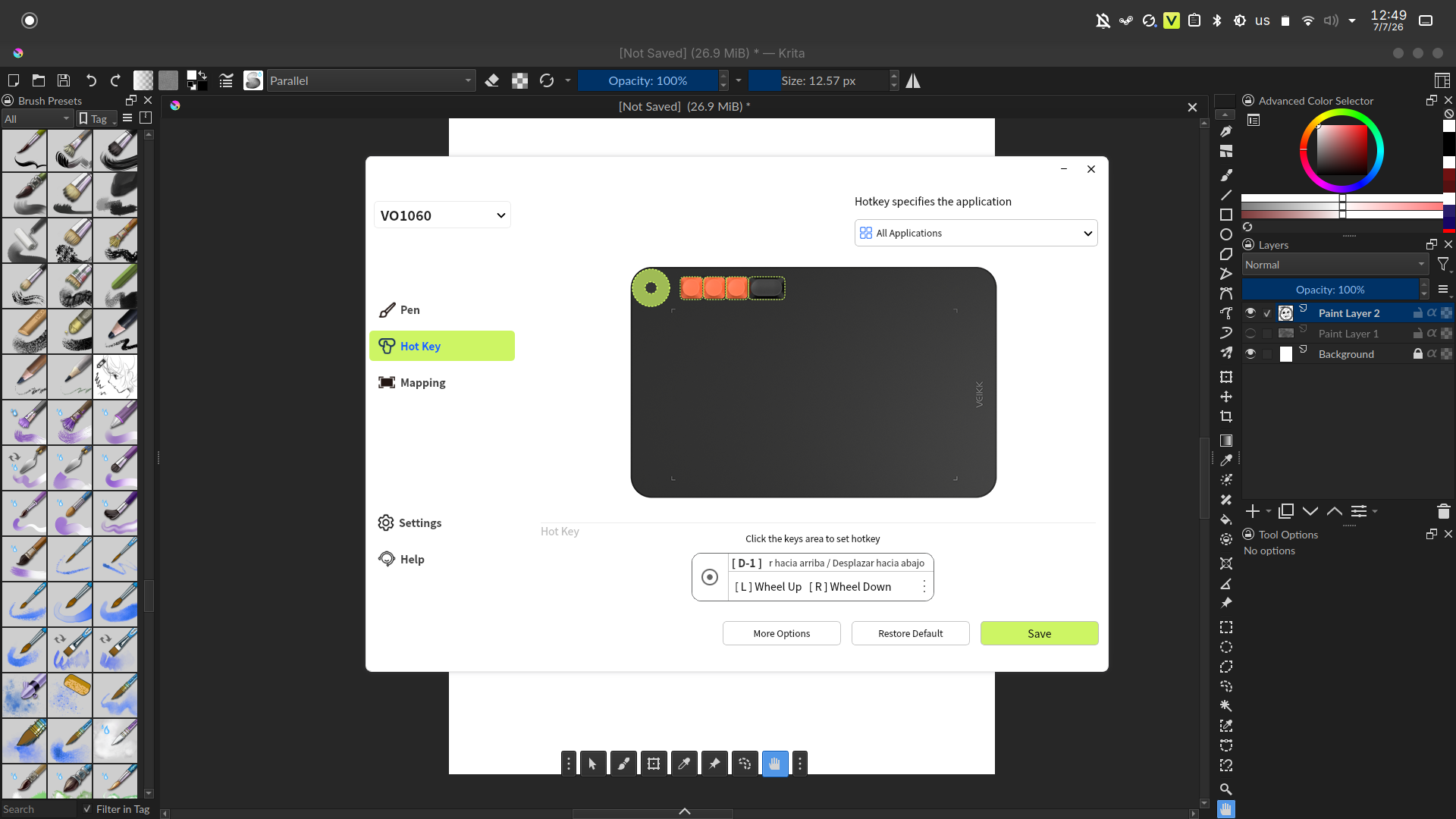Click the dark fourth tablet key
Screen dimensions: 1456x819
click(767, 287)
